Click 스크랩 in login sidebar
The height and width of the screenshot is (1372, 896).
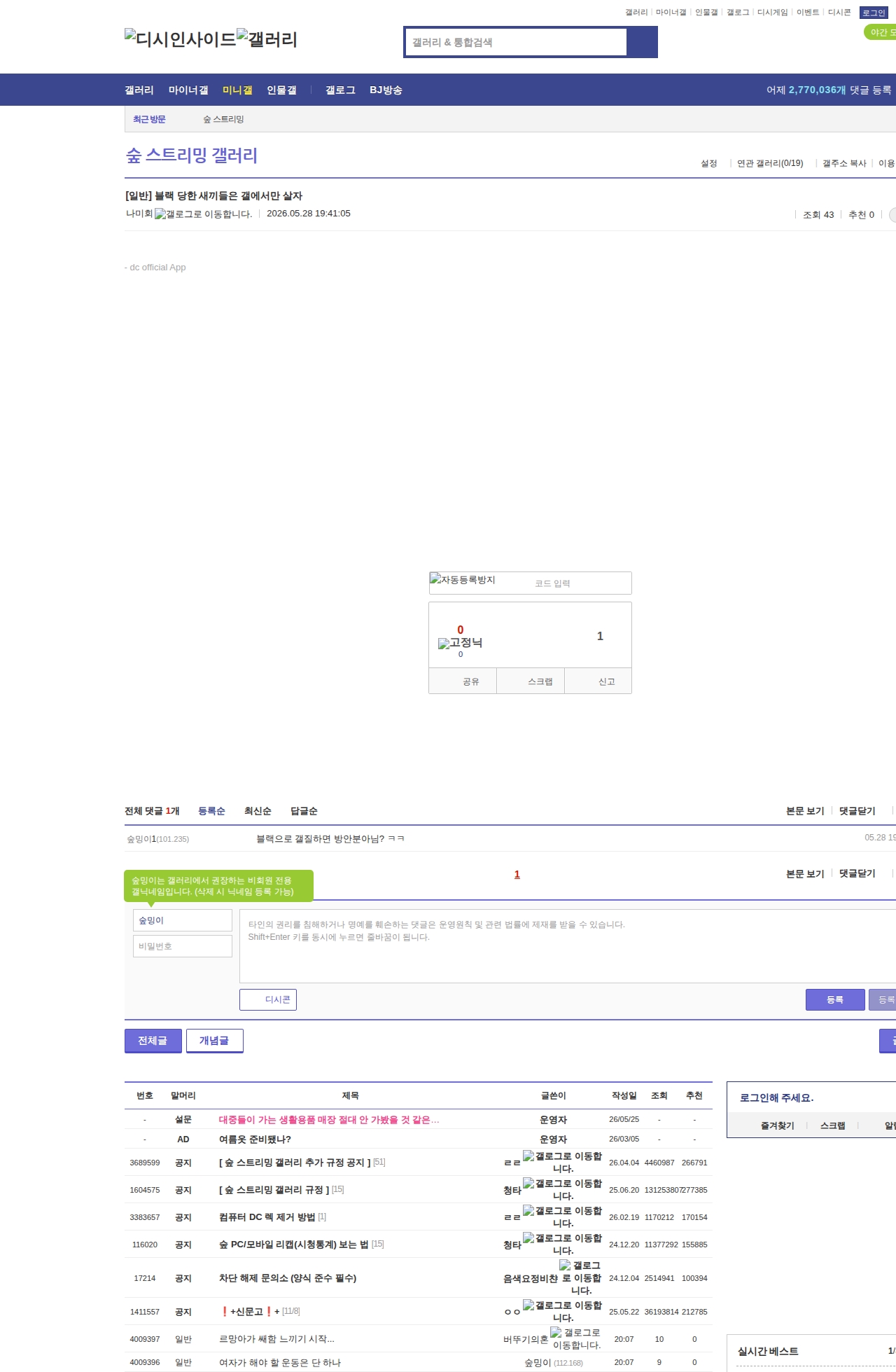point(832,1125)
